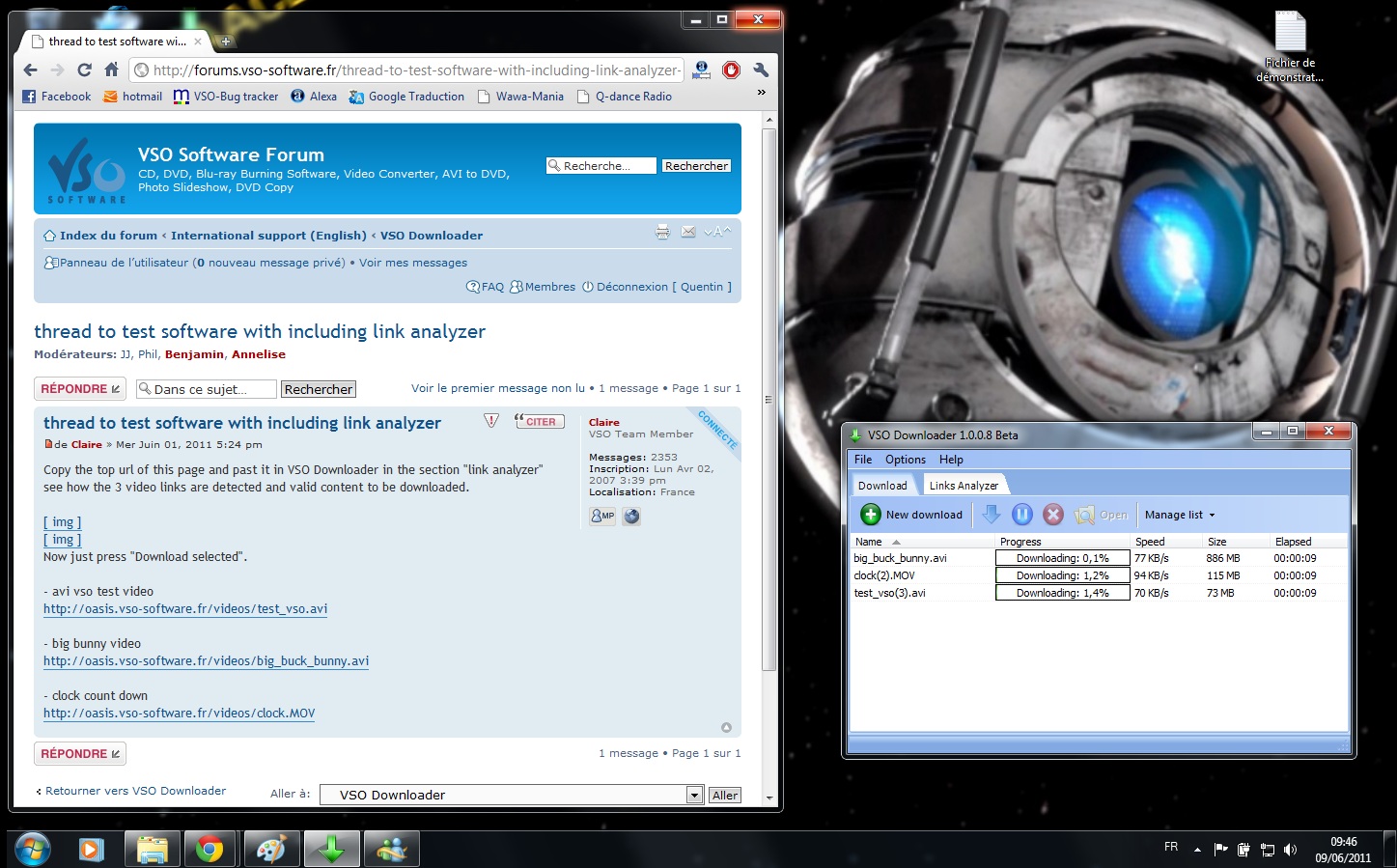Click the blue download arrow icon in VSO Downloader

pos(991,515)
